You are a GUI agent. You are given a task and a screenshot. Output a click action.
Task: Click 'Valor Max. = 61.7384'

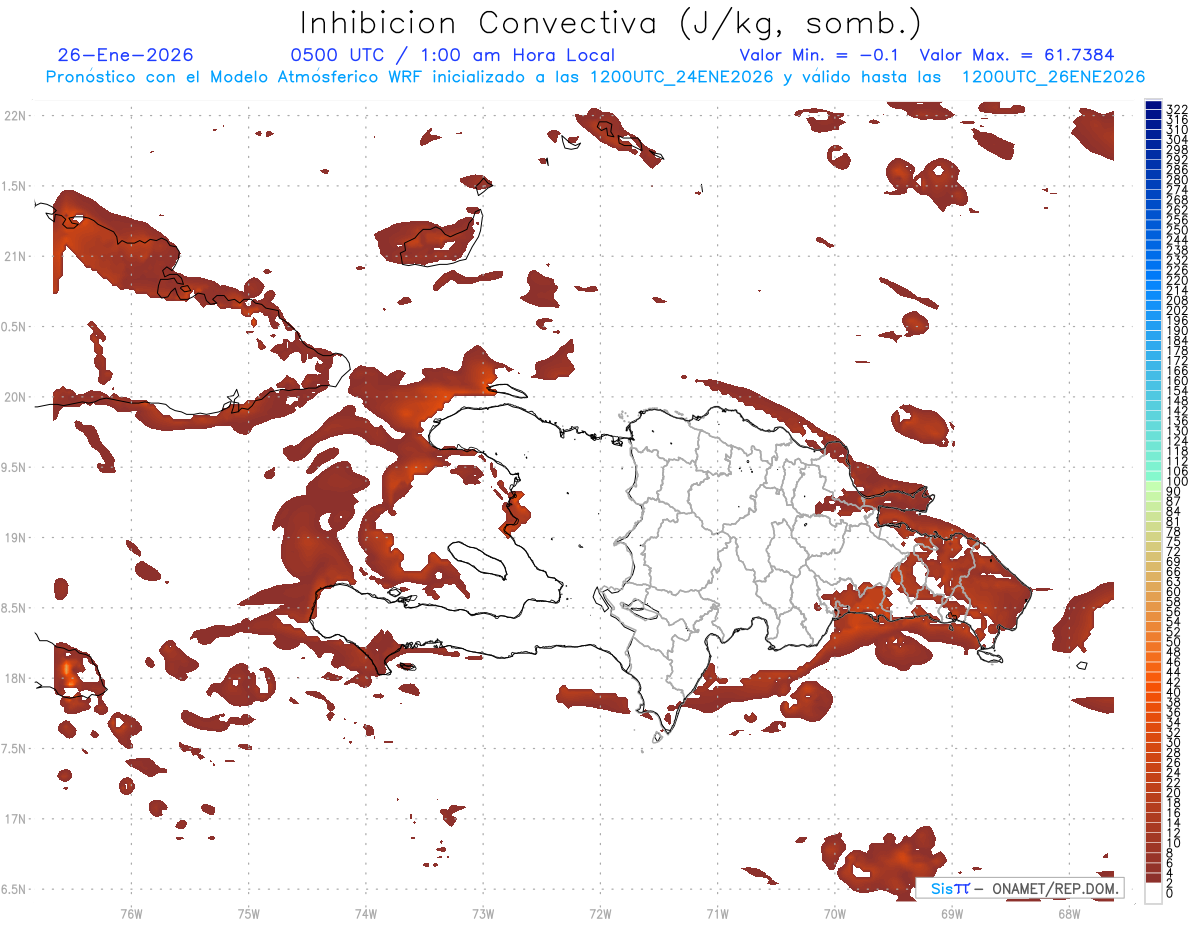(x=1016, y=55)
